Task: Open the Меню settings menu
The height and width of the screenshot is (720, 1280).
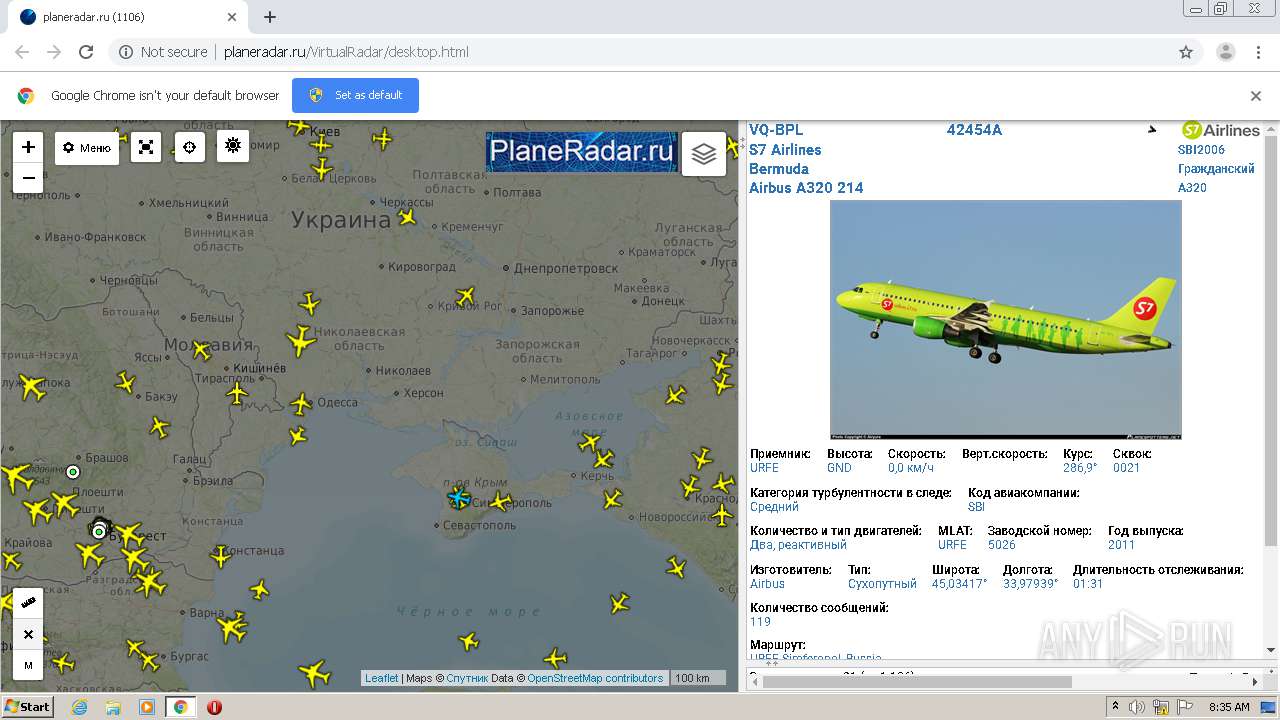Action: pos(86,148)
